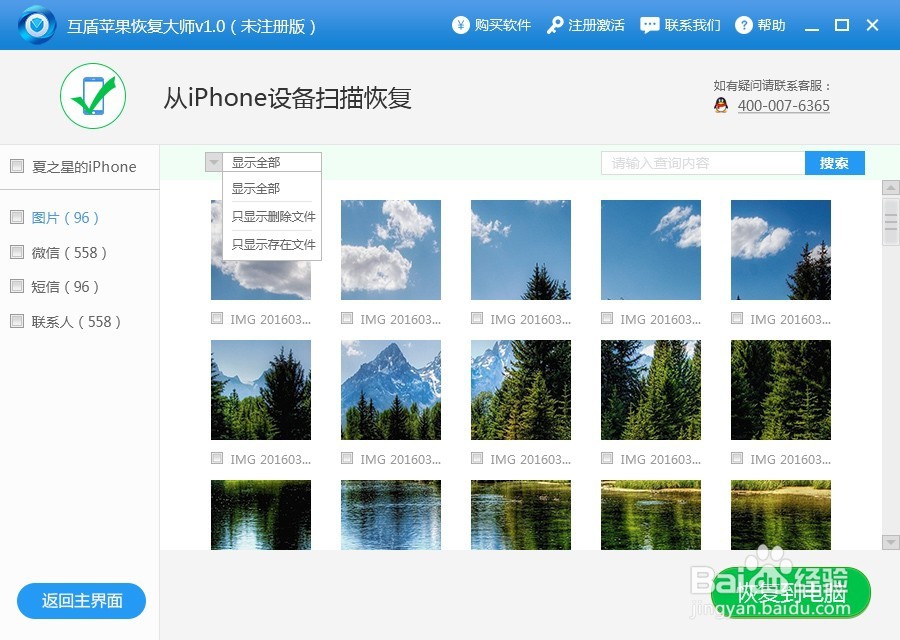Image resolution: width=900 pixels, height=640 pixels.
Task: Click scrollbar up arrow
Action: (890, 187)
